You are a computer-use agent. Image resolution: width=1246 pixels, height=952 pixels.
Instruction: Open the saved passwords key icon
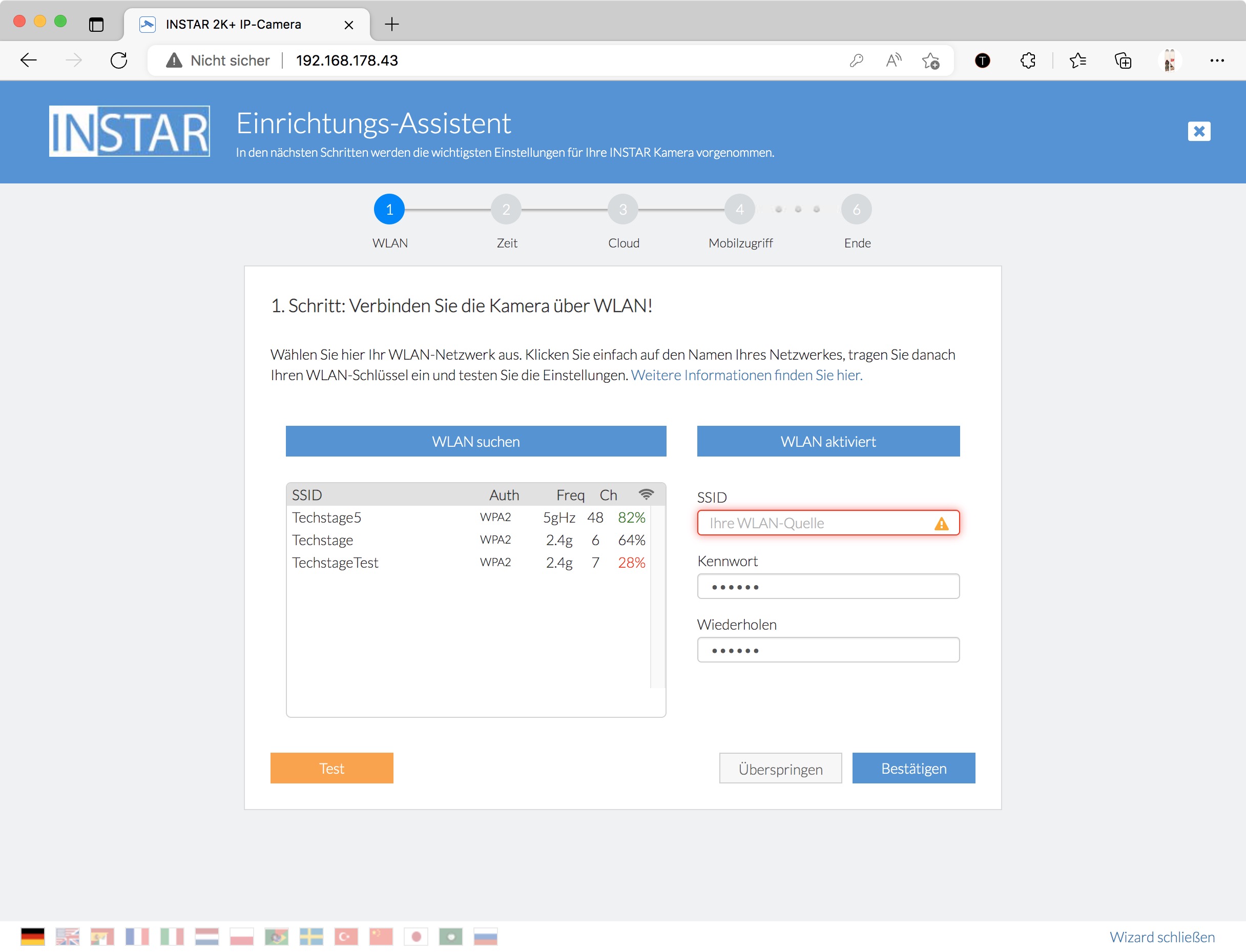point(856,60)
